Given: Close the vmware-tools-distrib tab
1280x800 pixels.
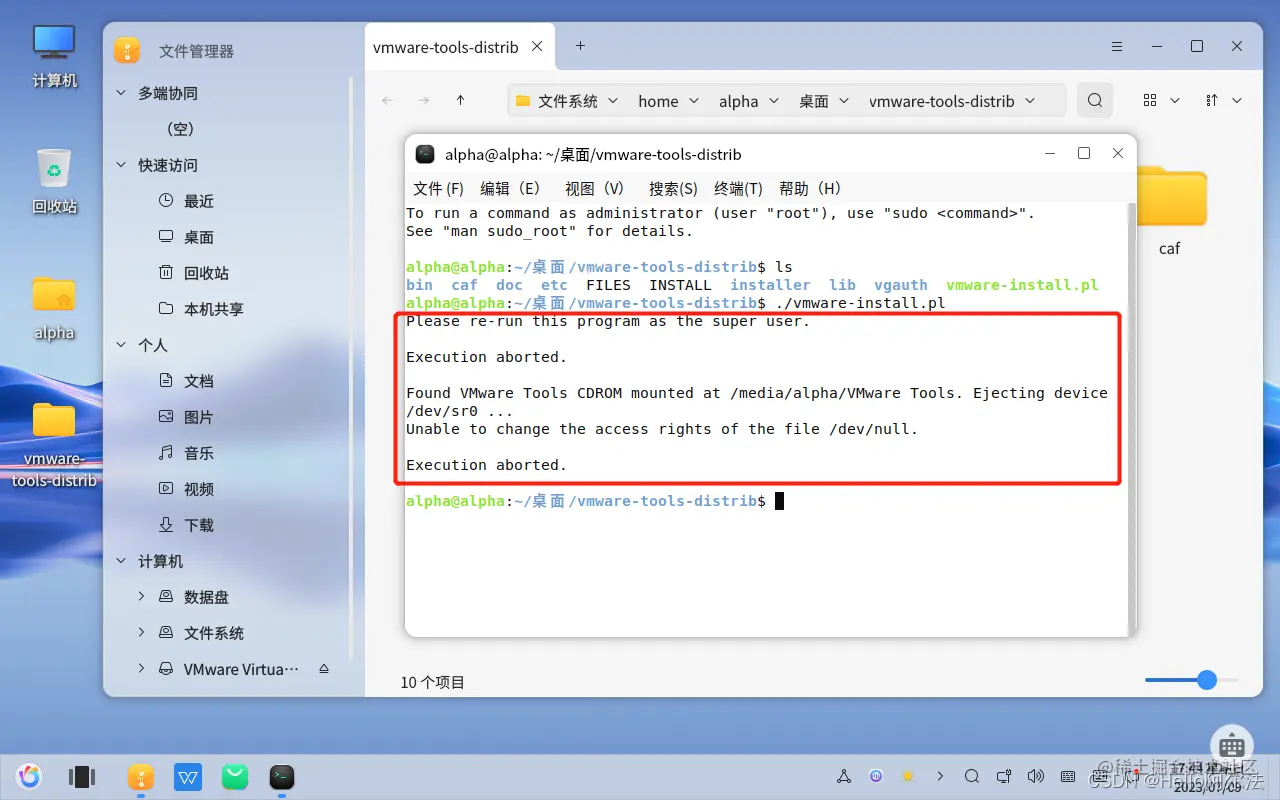Looking at the screenshot, I should 537,46.
